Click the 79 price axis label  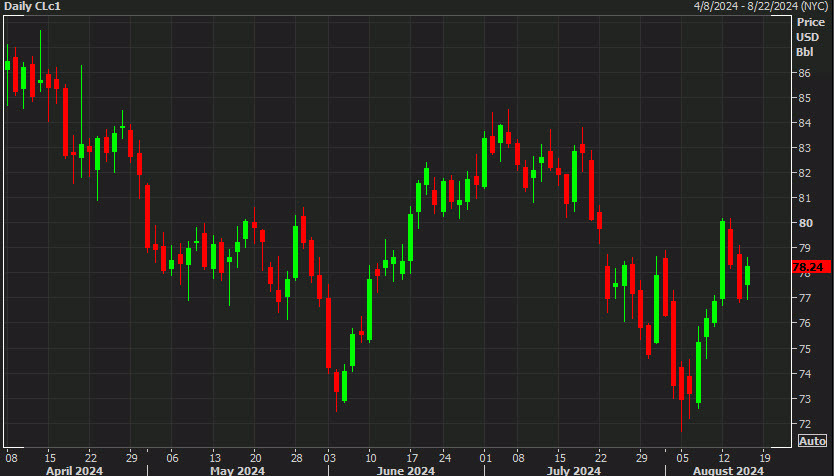click(x=805, y=248)
